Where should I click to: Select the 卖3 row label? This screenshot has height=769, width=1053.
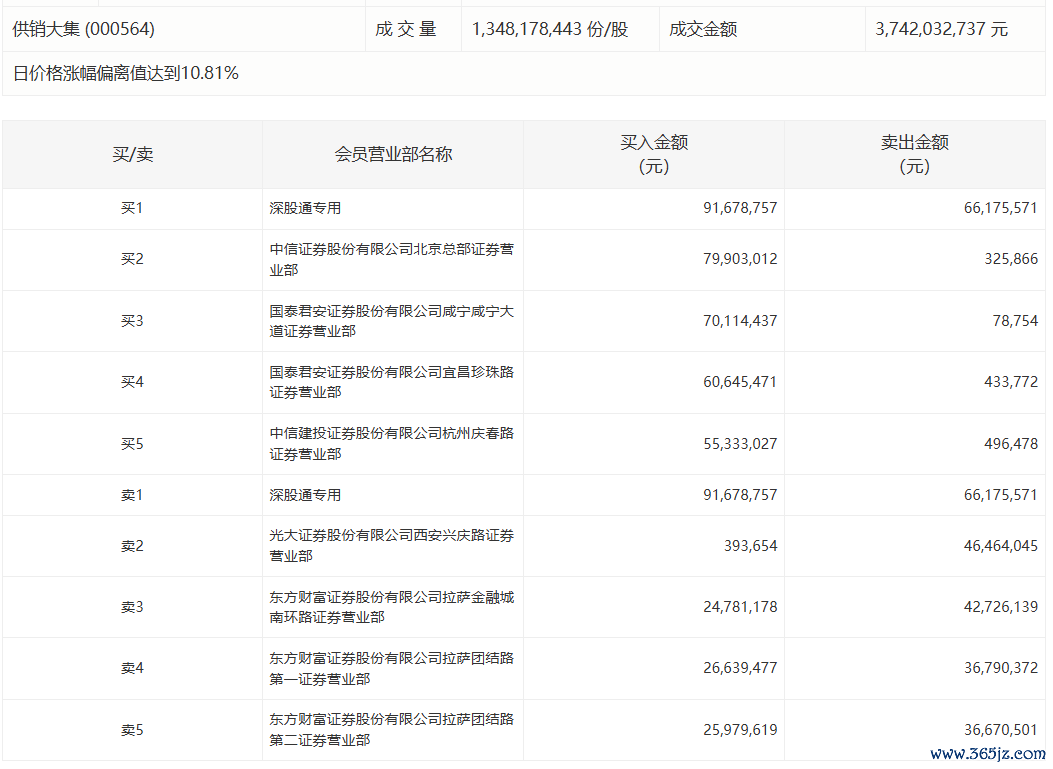[132, 607]
